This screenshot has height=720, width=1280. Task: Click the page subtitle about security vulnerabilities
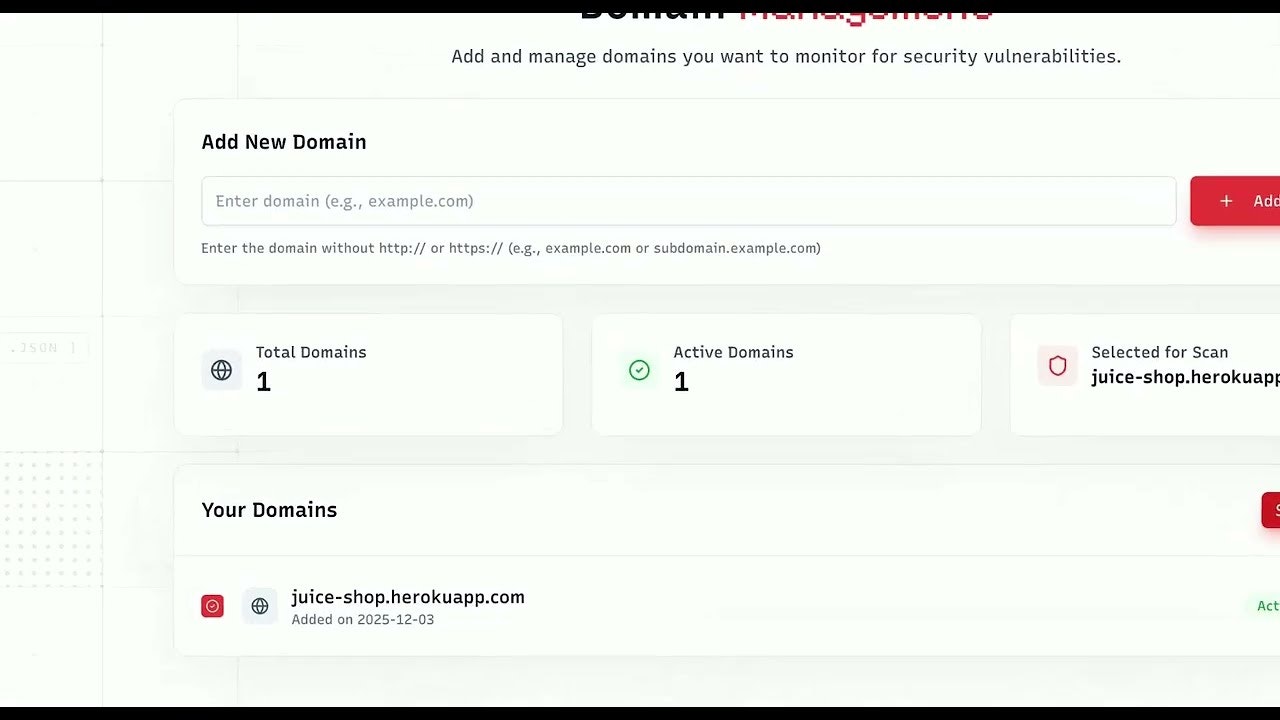[786, 56]
